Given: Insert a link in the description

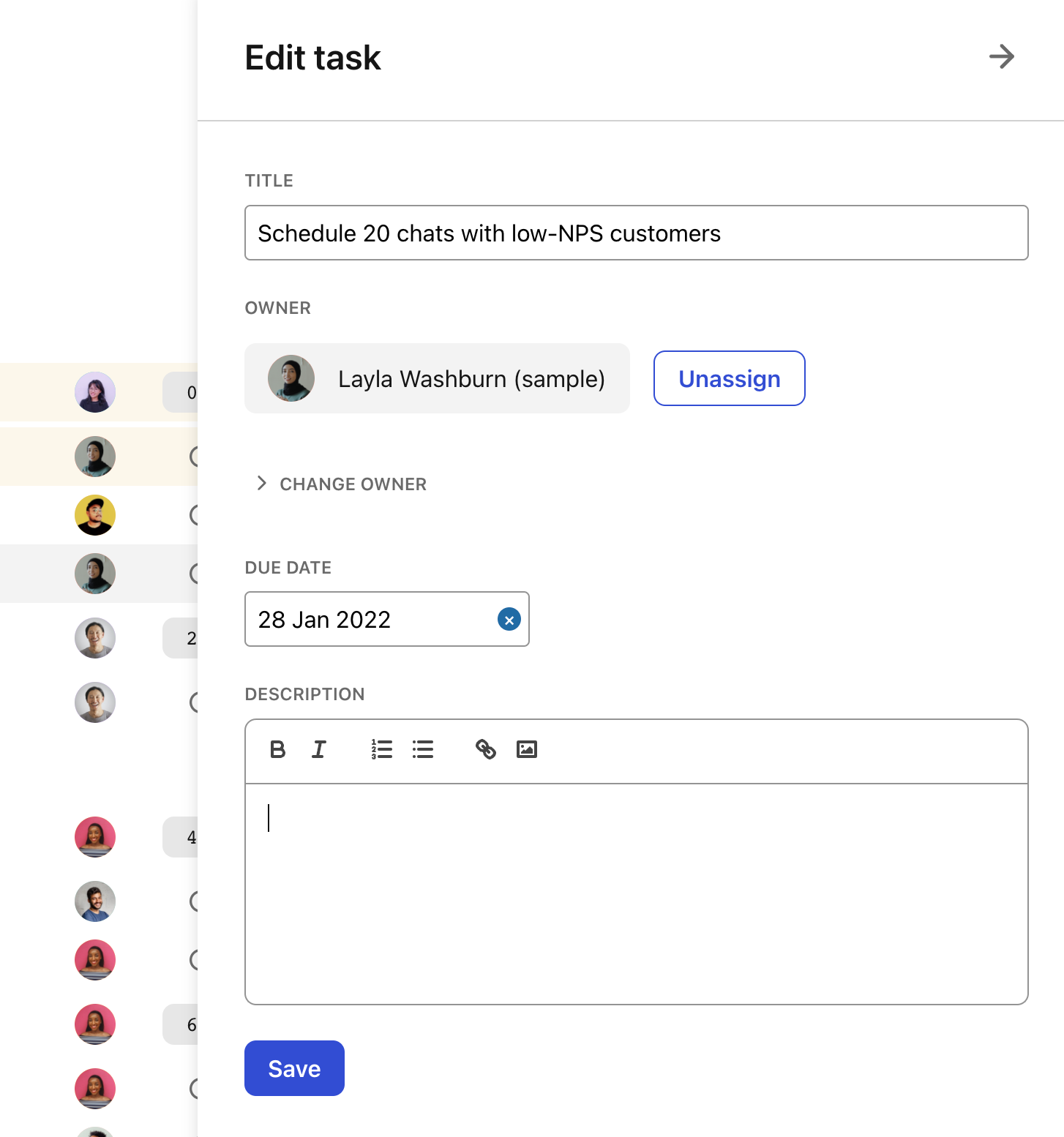Looking at the screenshot, I should [486, 749].
